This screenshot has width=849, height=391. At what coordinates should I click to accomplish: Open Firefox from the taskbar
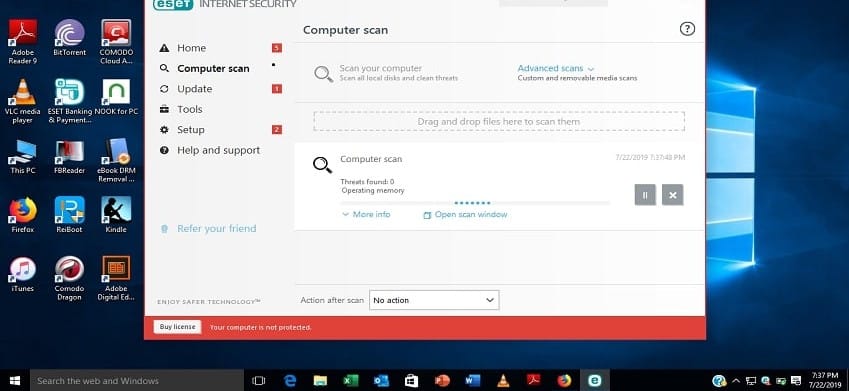[x=564, y=381]
